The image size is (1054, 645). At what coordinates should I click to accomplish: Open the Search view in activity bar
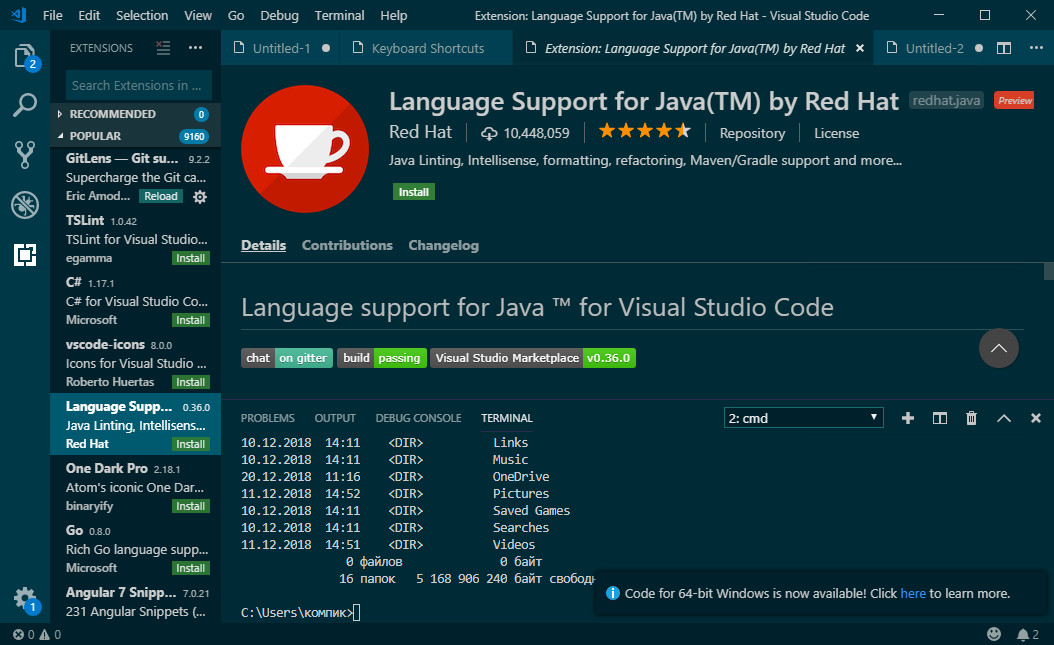pyautogui.click(x=25, y=105)
